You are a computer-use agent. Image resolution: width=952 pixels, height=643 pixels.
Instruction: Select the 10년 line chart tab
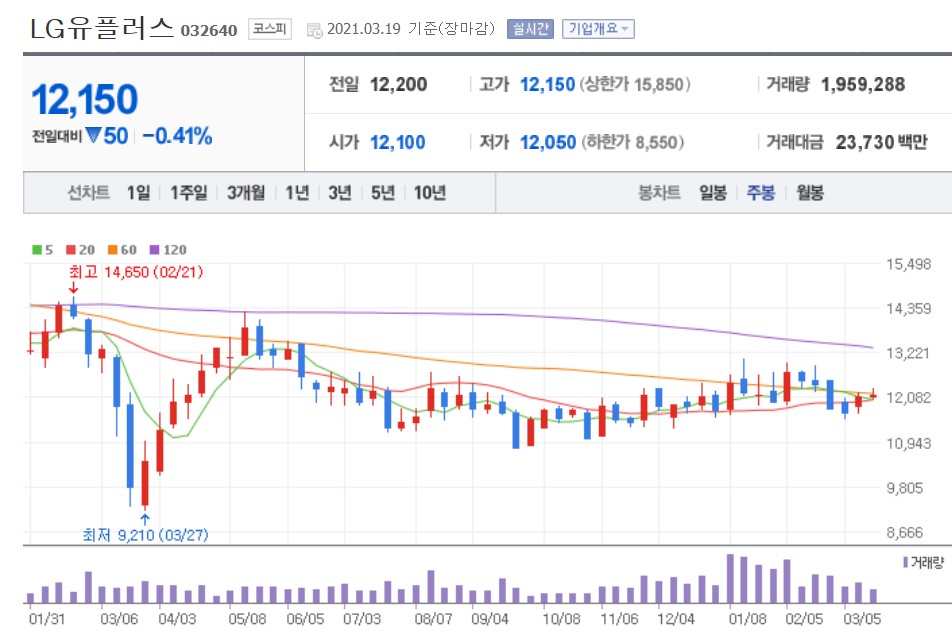(x=430, y=193)
